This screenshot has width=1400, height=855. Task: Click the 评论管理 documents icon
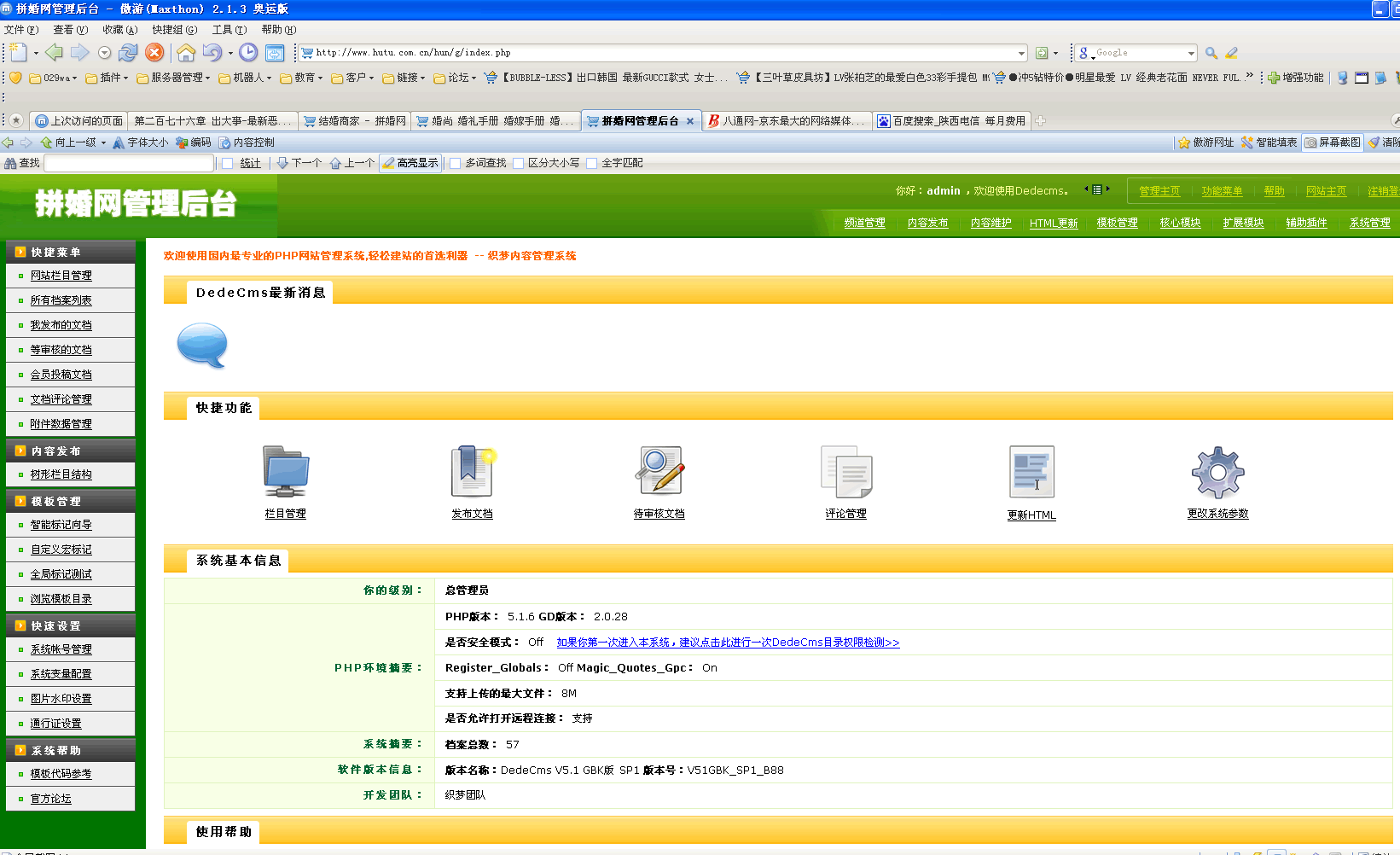click(x=846, y=471)
